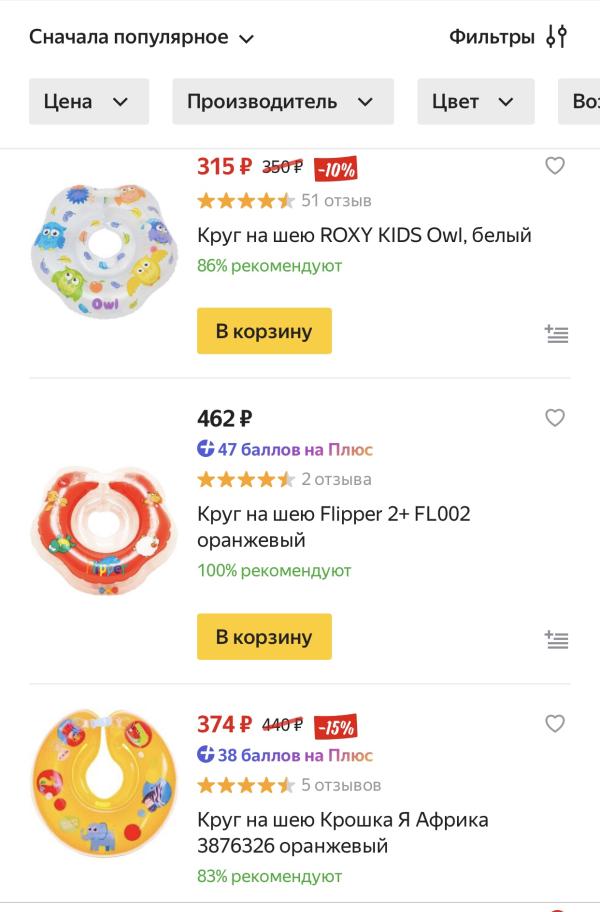Screen dimensions: 600x912
Task: Open Круг на шею ROXY KIDS Owl link
Action: (x=364, y=235)
